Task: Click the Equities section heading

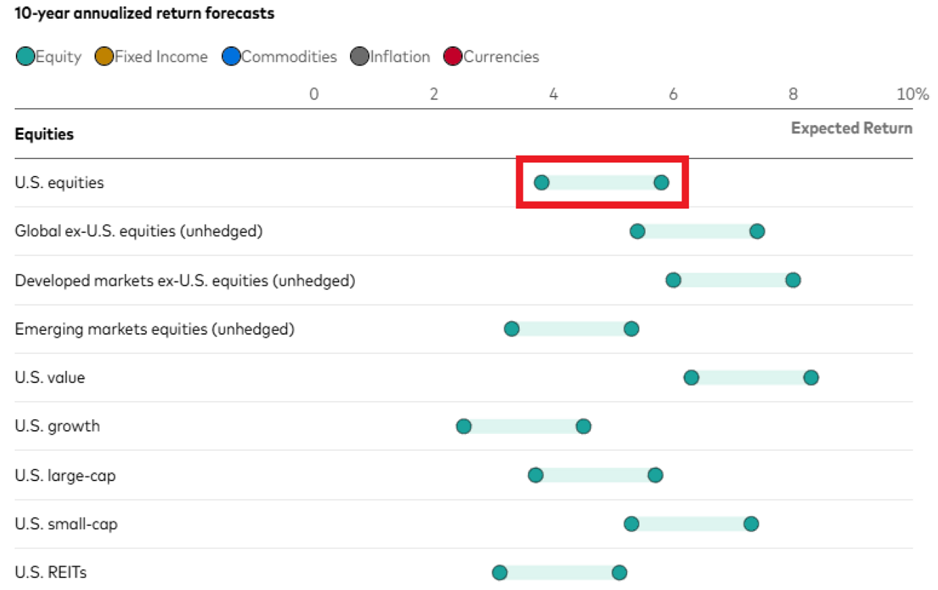Action: (44, 134)
